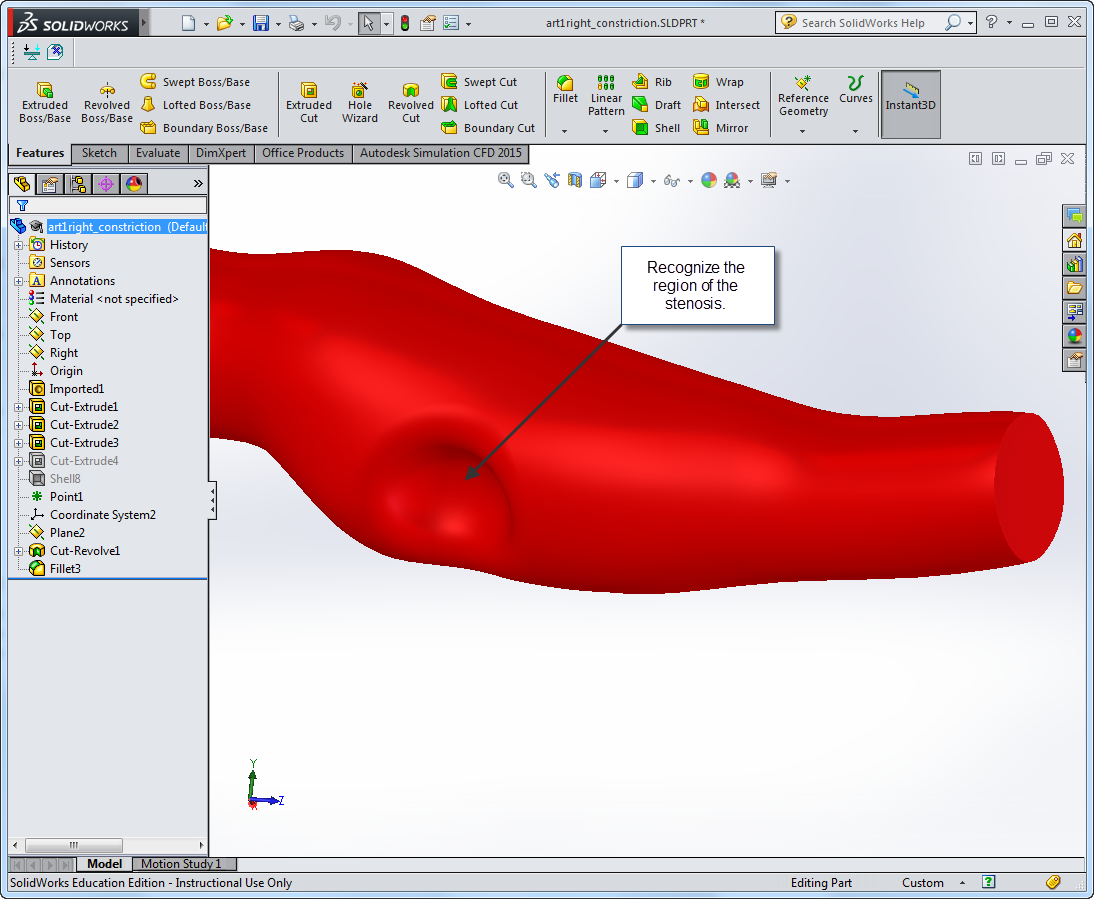Expand the Cut-Revolve1 feature
This screenshot has width=1094, height=899.
tap(18, 551)
